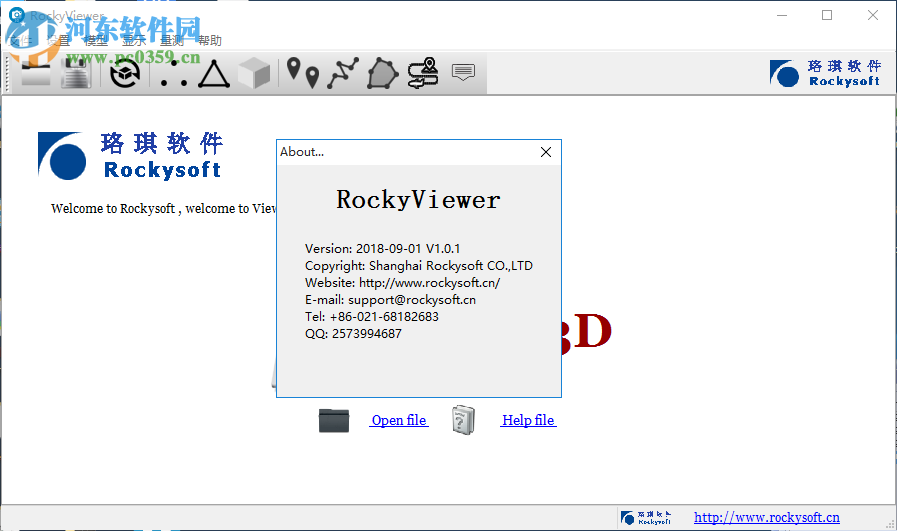Click the help book icon with question mark

point(463,421)
